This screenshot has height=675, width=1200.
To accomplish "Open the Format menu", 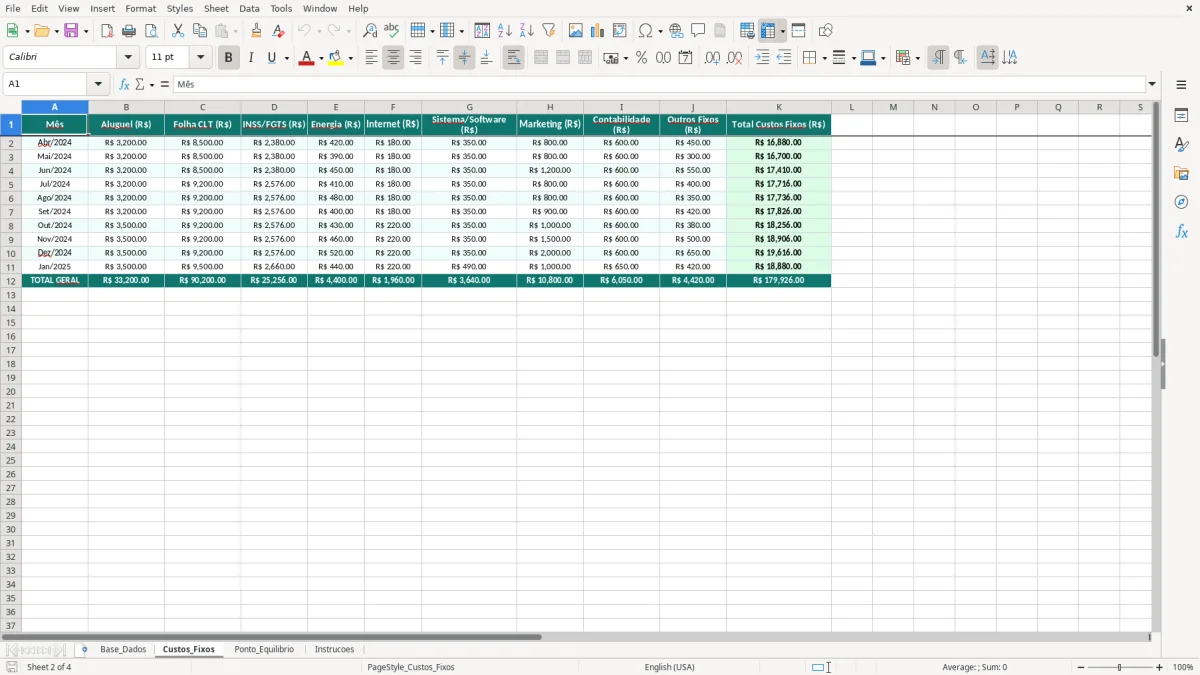I will (x=141, y=8).
